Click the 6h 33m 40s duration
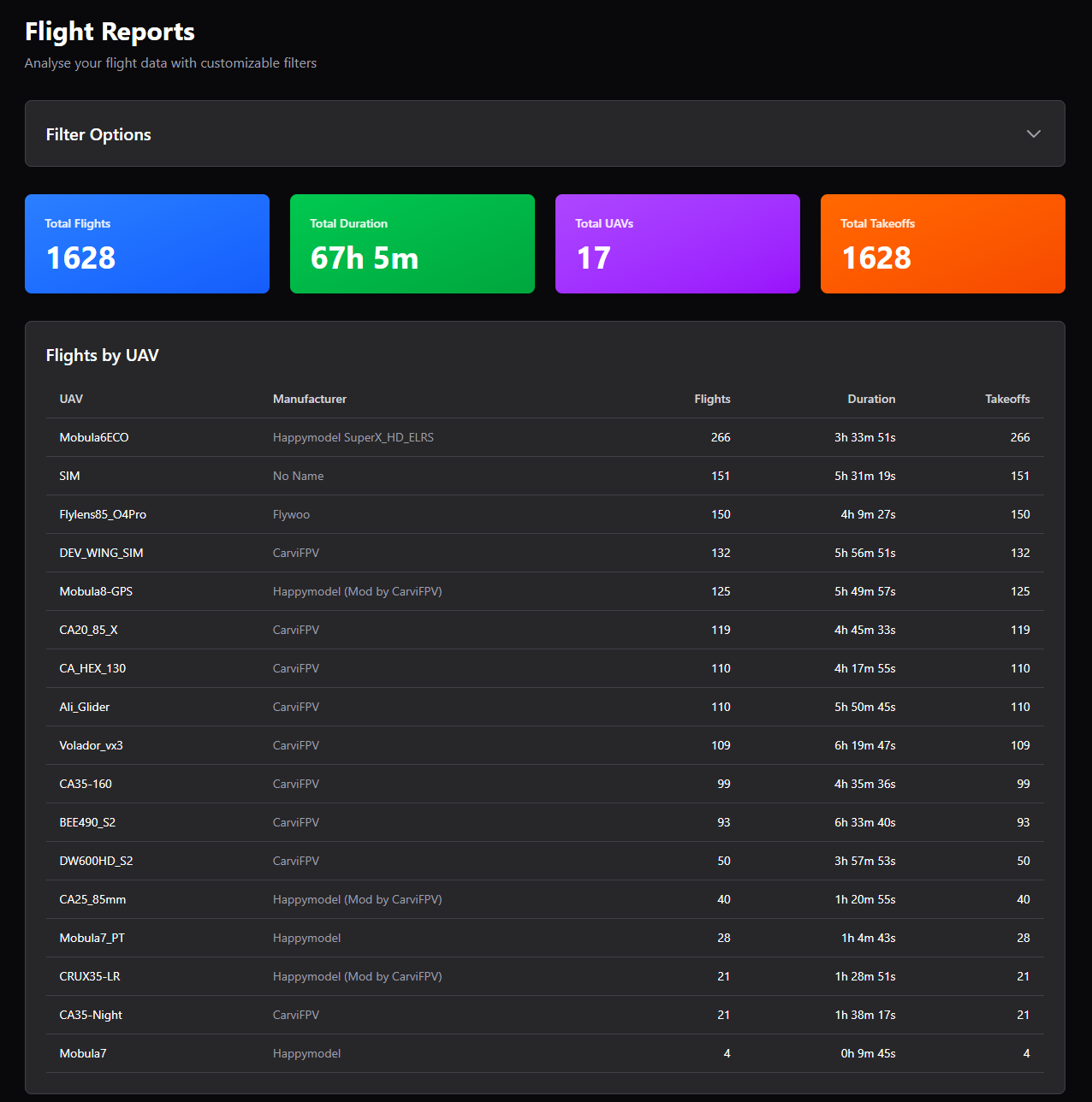Viewport: 1092px width, 1102px height. tap(865, 822)
